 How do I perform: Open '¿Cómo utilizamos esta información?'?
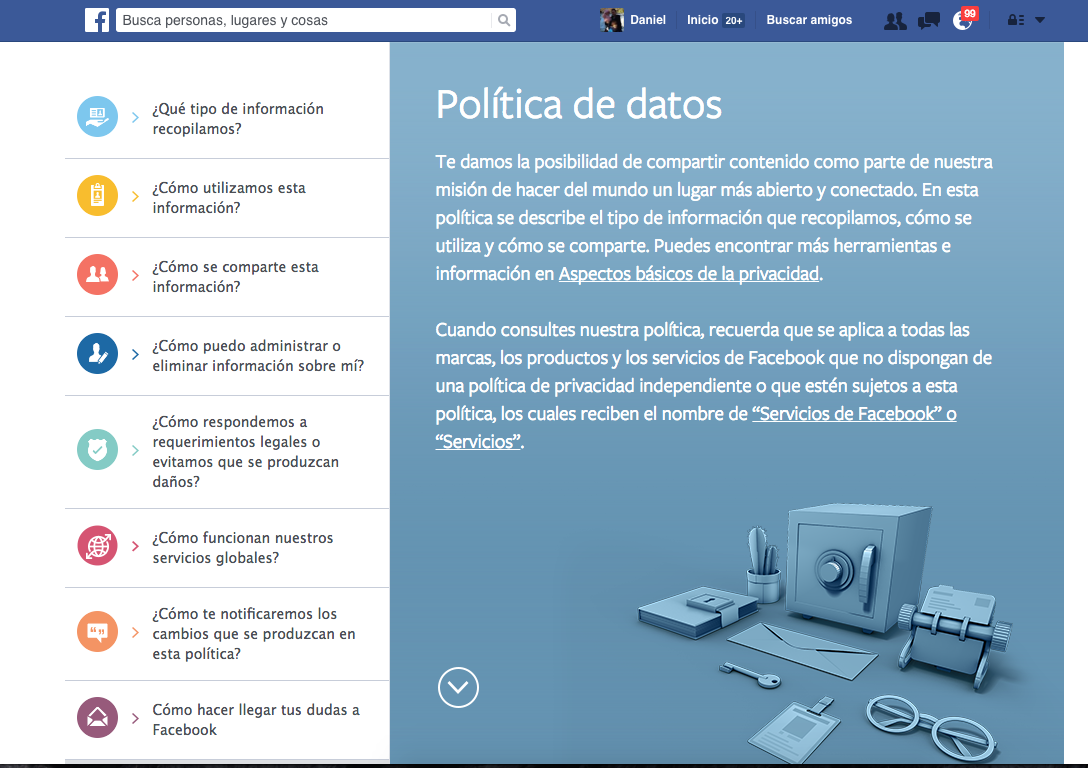click(229, 198)
